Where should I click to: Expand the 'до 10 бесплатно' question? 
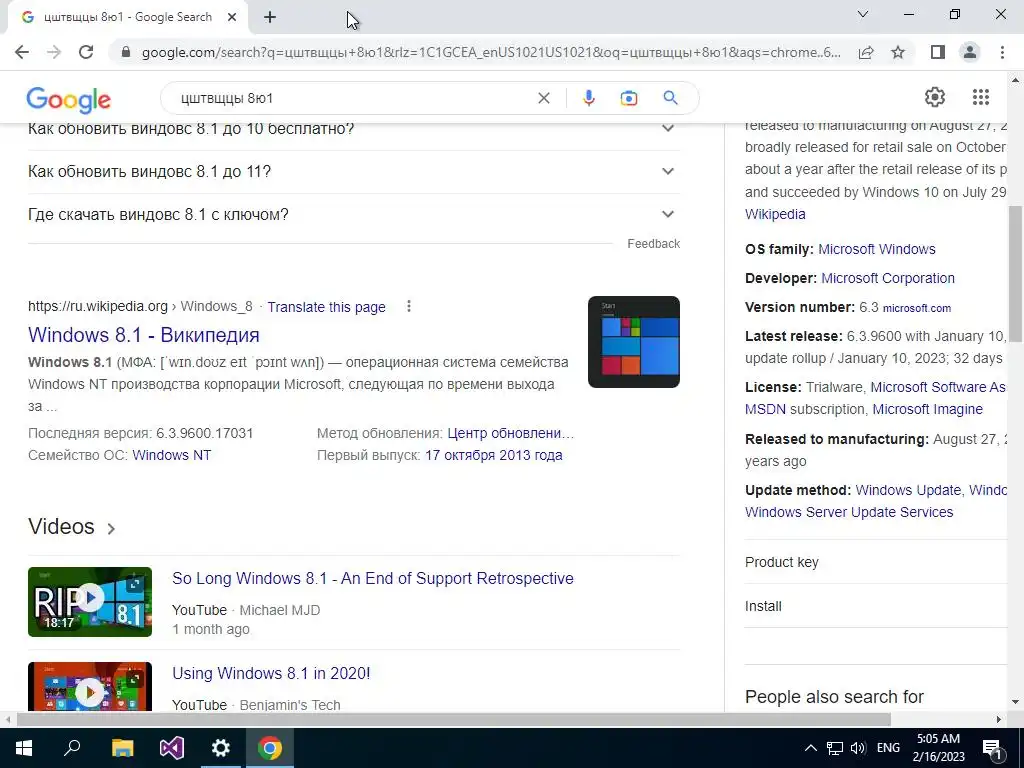coord(353,129)
